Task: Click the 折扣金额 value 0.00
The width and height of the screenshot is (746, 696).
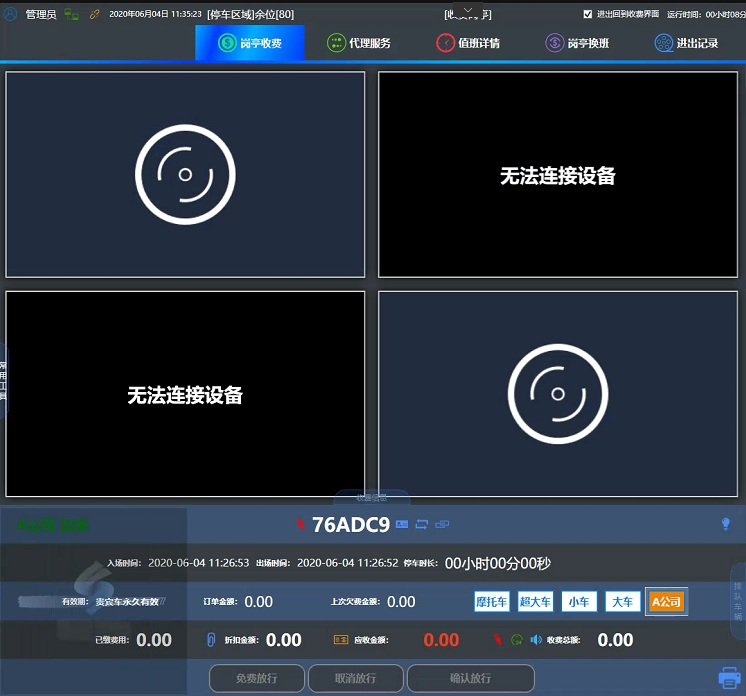Action: (284, 640)
